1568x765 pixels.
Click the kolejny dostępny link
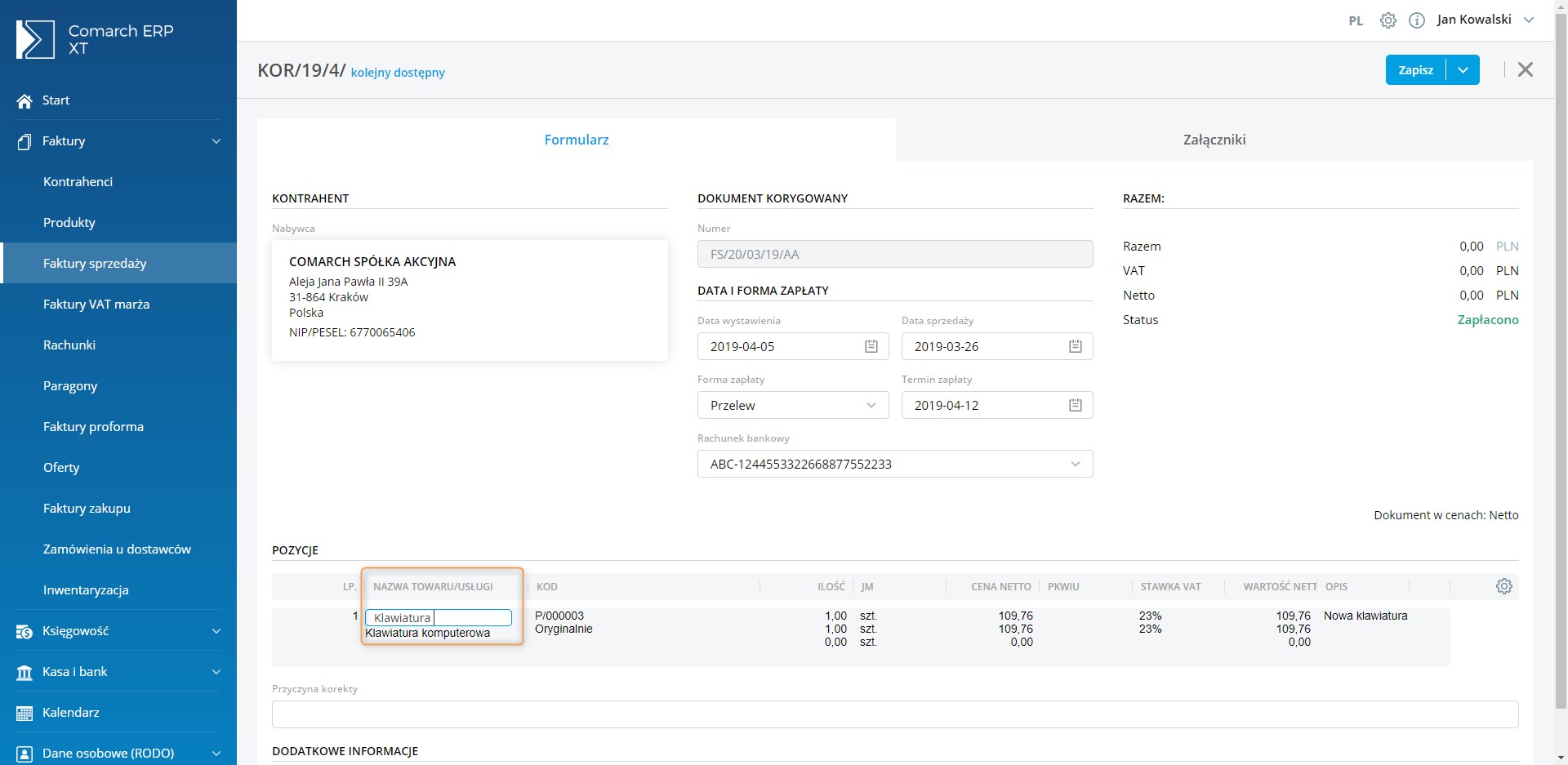(x=398, y=73)
